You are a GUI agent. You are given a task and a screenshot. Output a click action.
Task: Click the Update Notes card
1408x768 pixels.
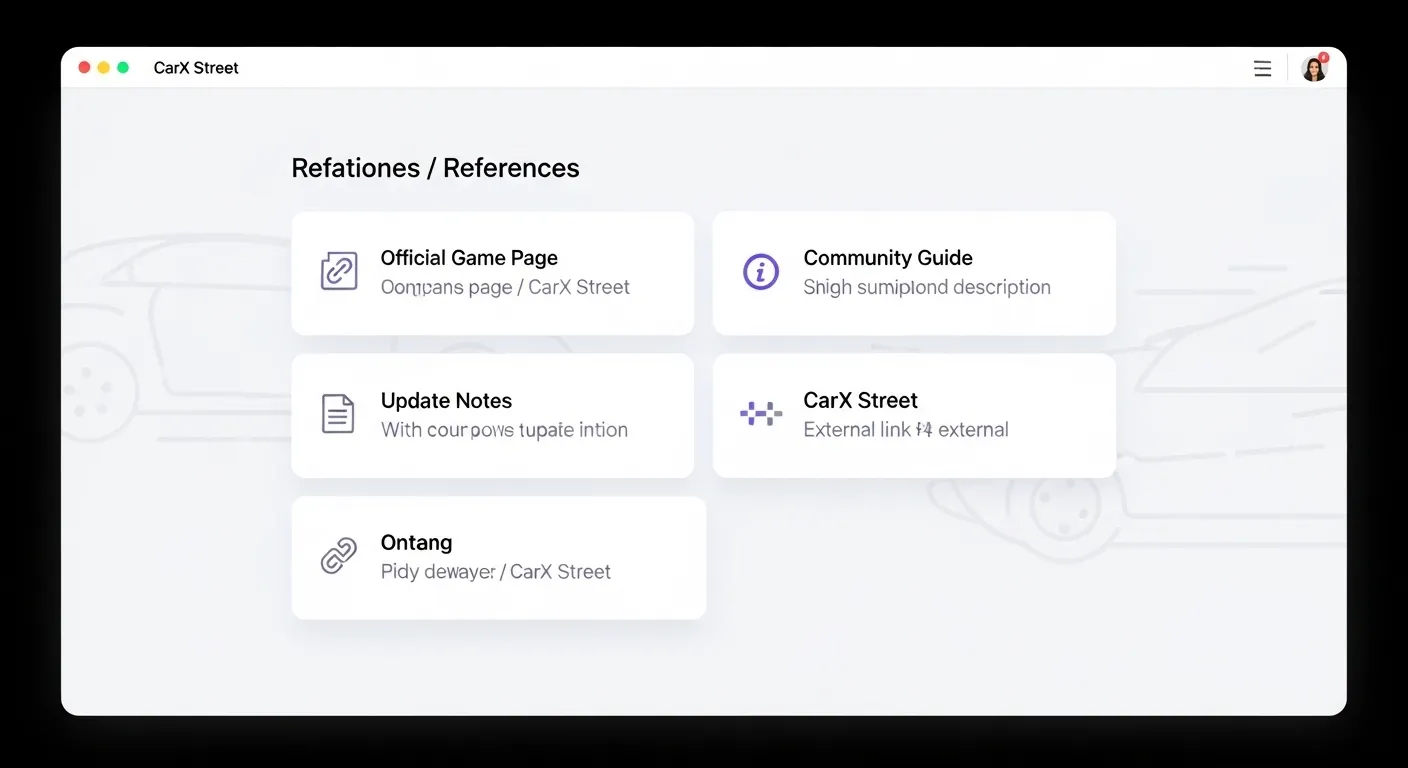pos(492,414)
